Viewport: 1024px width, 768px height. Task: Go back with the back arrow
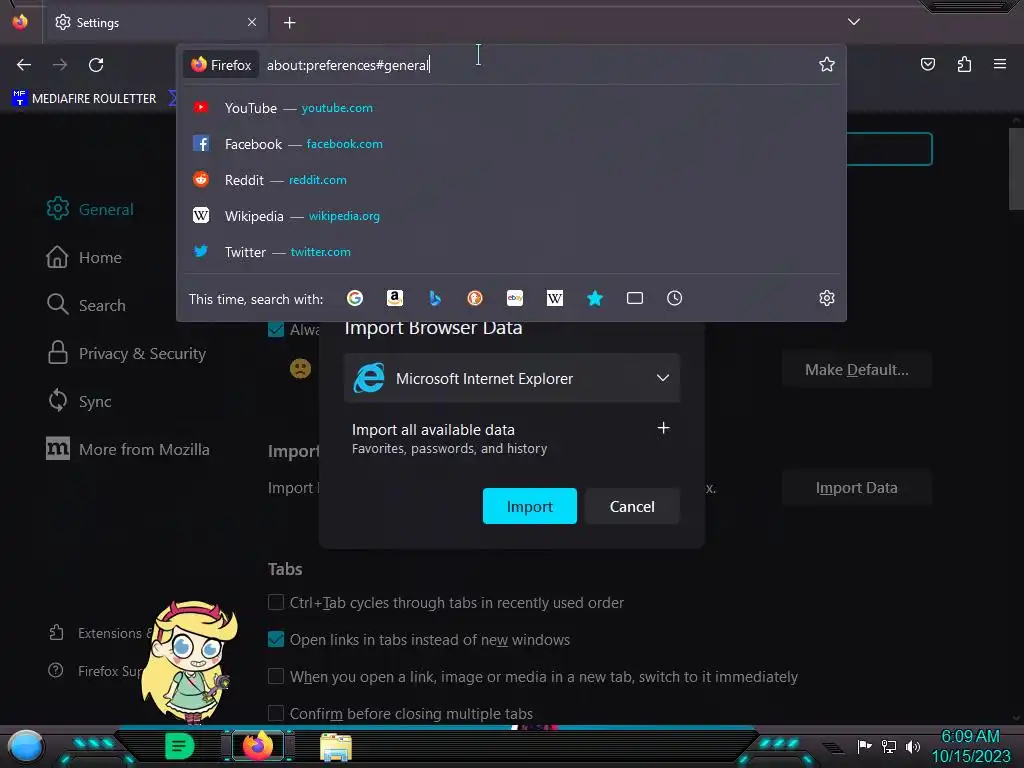[x=24, y=65]
